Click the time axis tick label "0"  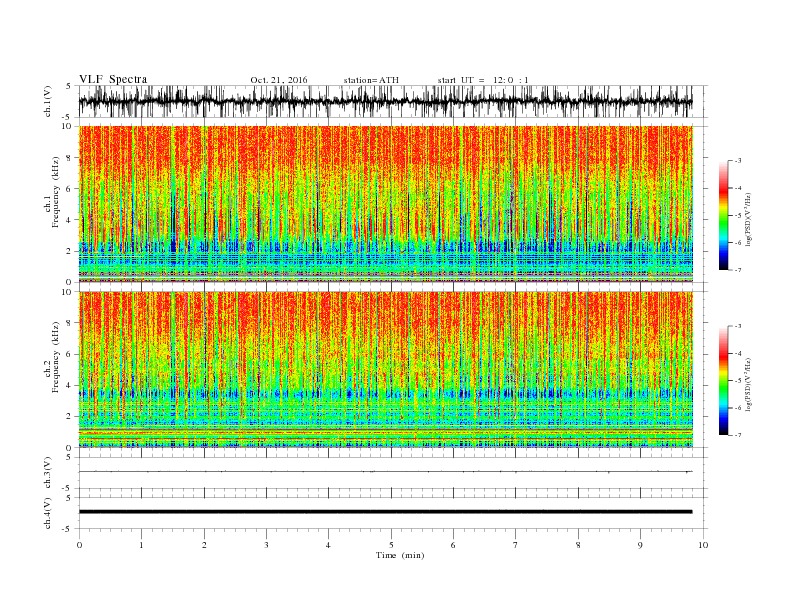pos(79,545)
